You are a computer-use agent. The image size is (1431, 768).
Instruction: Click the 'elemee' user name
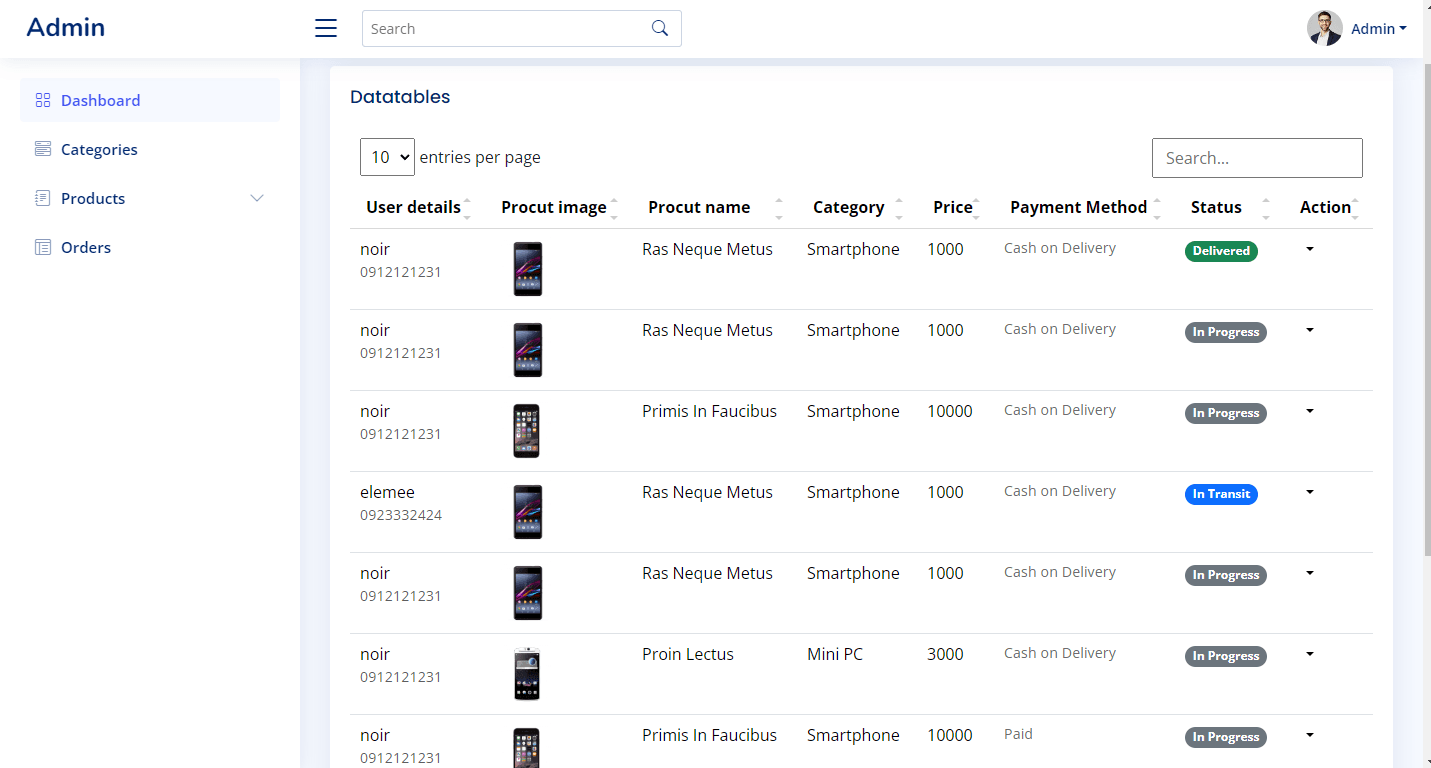click(387, 492)
